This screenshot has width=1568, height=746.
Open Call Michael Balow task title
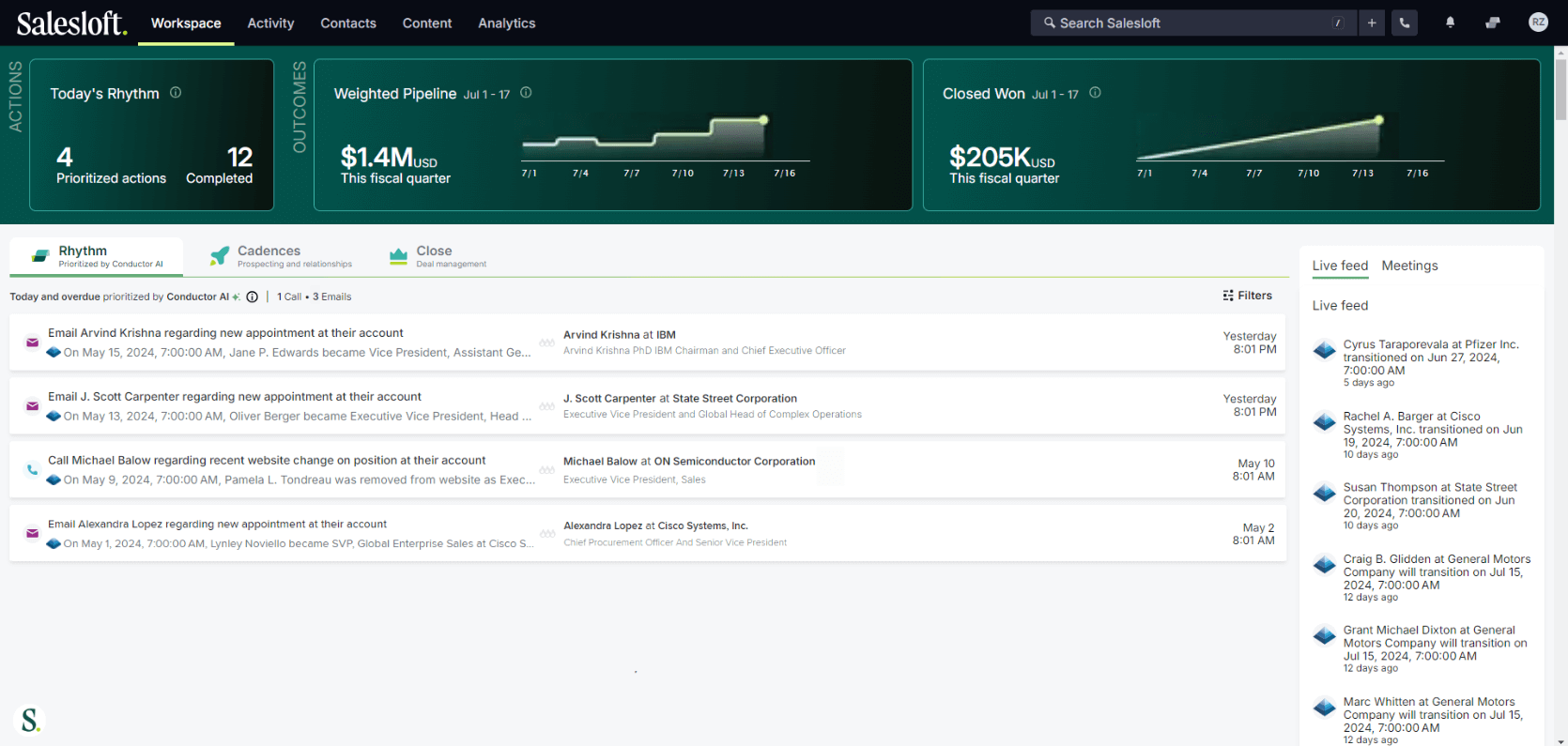click(x=267, y=460)
